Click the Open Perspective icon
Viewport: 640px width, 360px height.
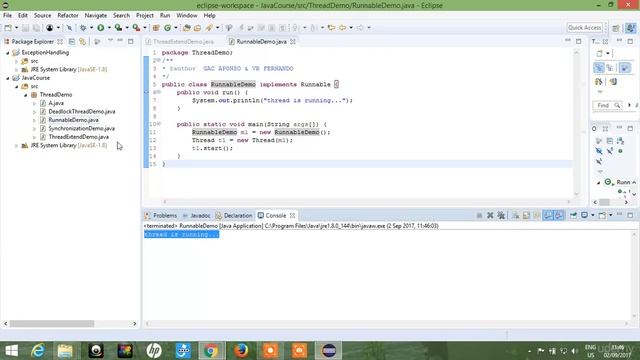point(616,28)
